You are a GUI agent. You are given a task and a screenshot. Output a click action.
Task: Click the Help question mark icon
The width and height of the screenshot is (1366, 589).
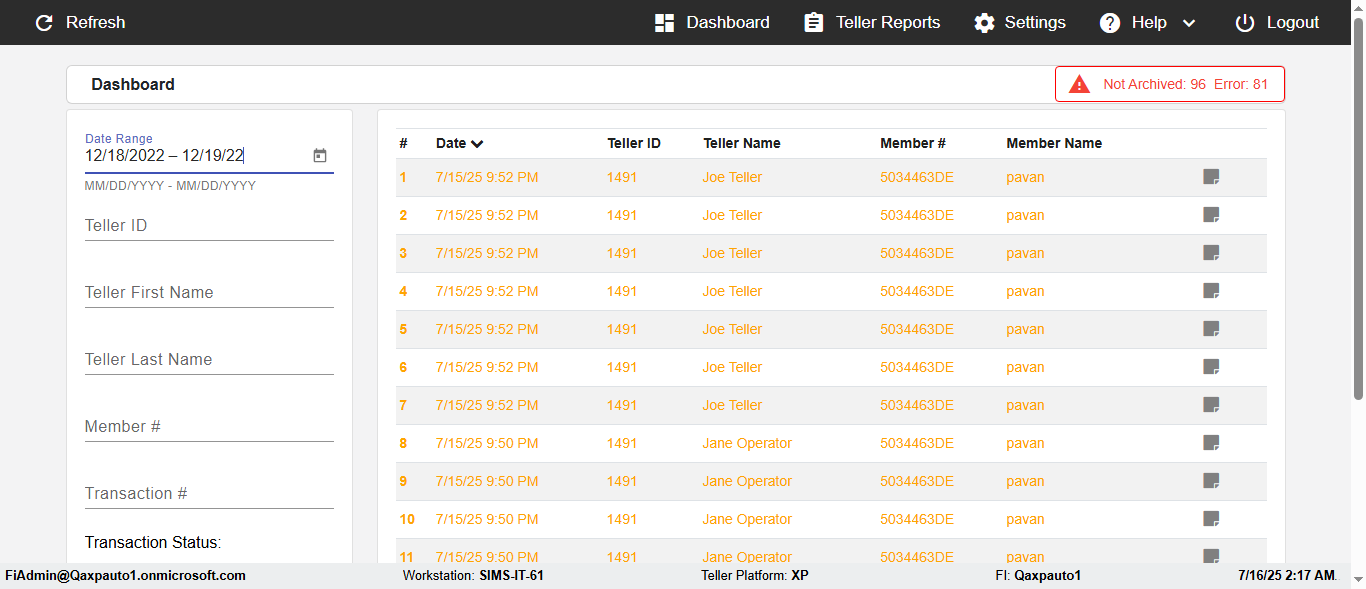[1110, 23]
